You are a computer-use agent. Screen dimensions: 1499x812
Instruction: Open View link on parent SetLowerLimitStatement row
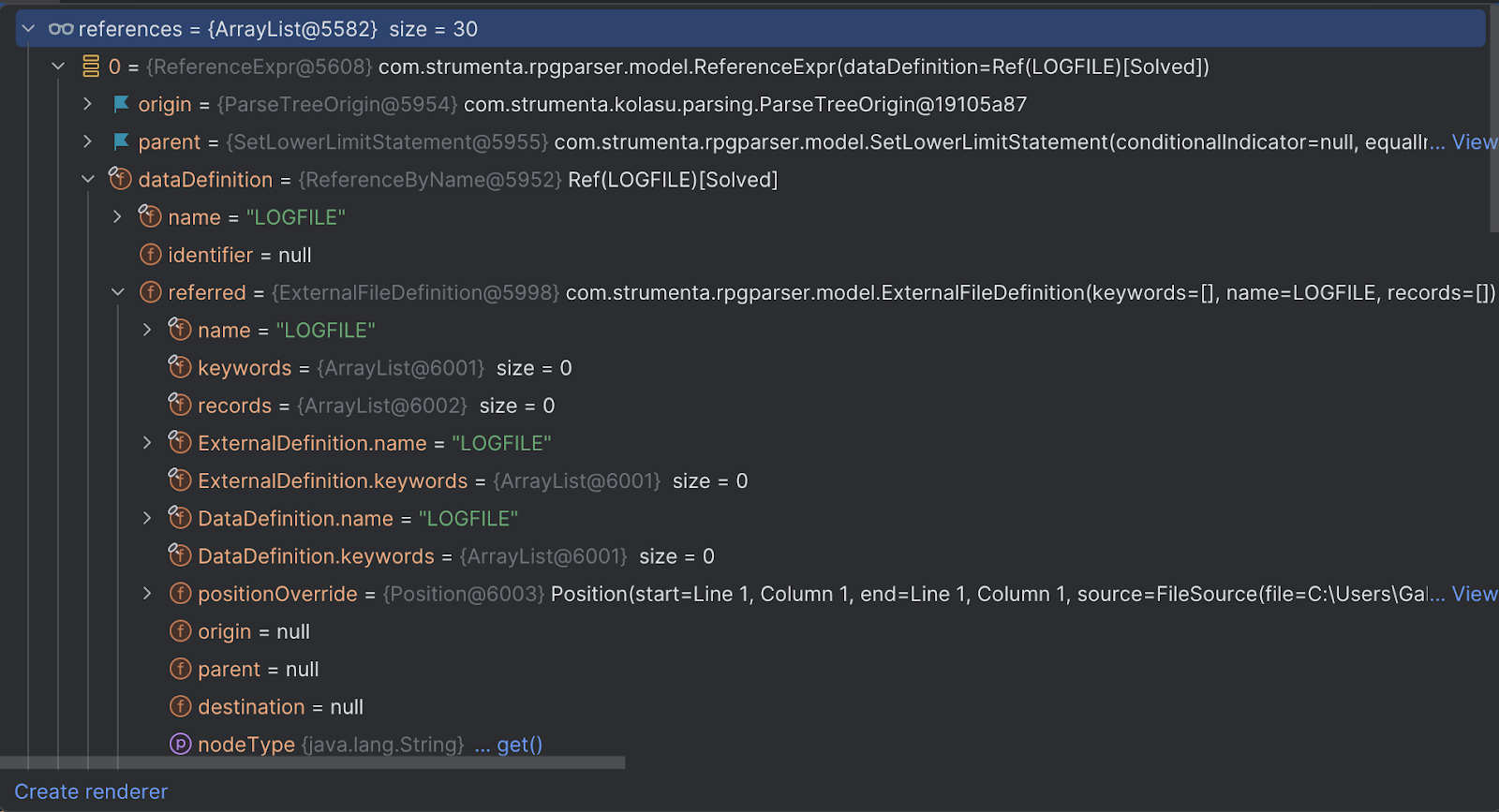[1474, 141]
